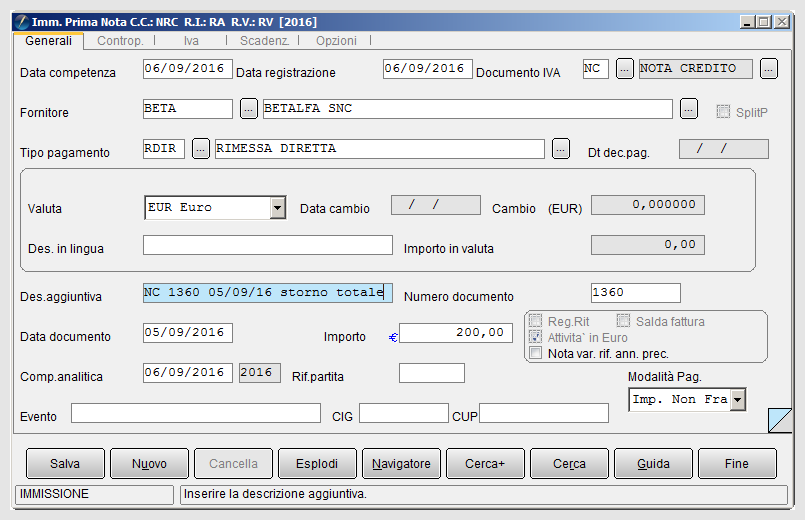Toggle the SplitP checkbox
Screen dimensions: 805x520
click(x=723, y=111)
